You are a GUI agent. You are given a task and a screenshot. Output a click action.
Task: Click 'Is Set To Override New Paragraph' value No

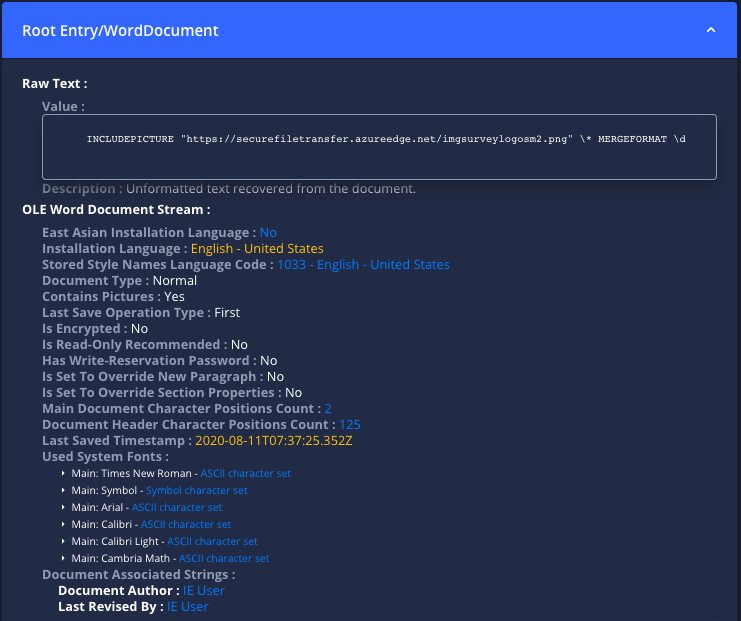pyautogui.click(x=275, y=377)
